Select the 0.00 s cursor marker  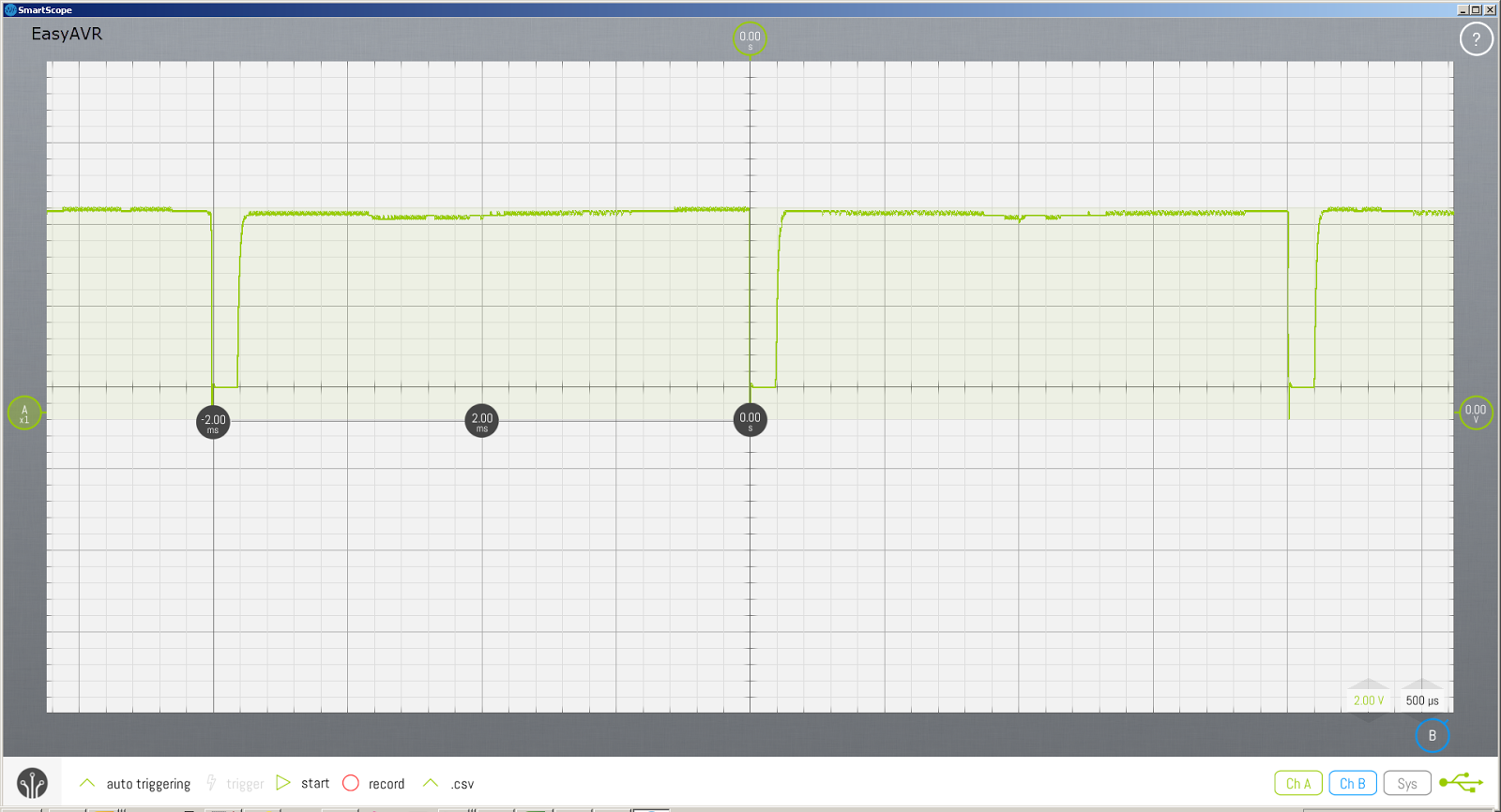pos(750,419)
